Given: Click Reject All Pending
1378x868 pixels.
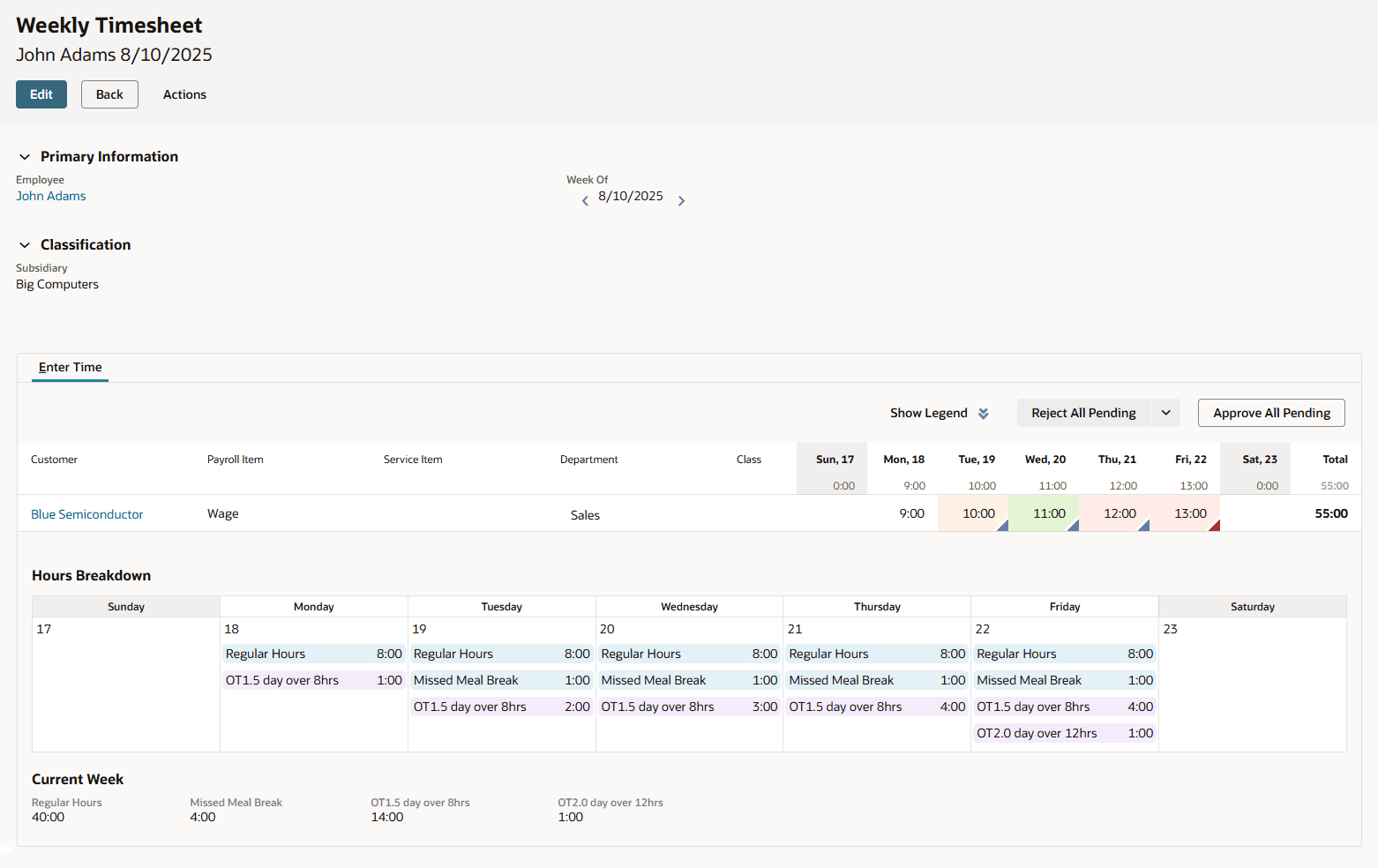Looking at the screenshot, I should pyautogui.click(x=1082, y=412).
